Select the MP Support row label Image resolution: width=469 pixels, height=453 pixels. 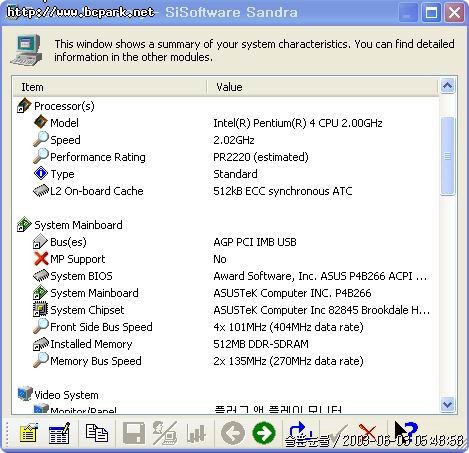[78, 259]
